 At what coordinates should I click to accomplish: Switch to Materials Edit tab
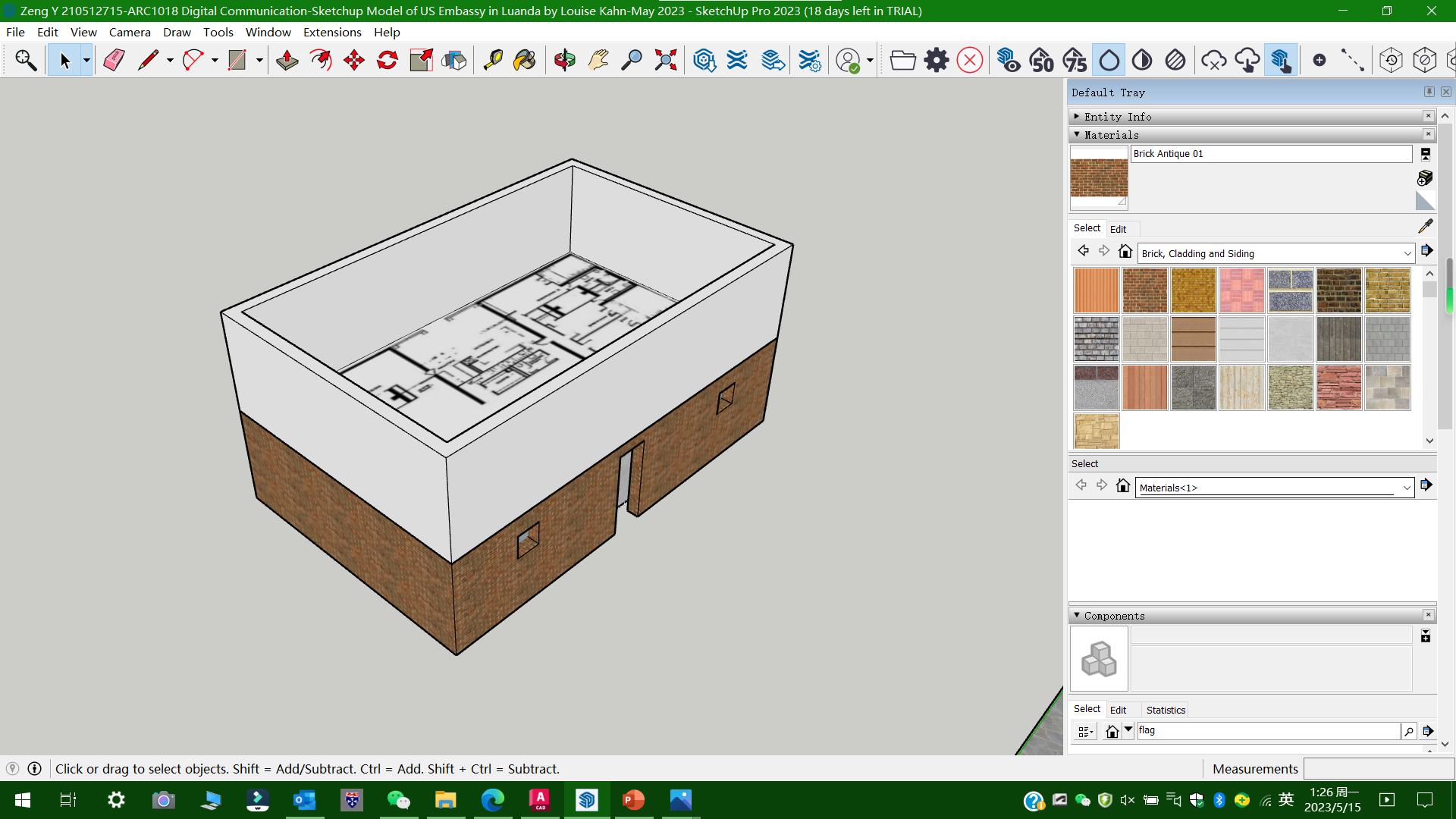(1118, 229)
